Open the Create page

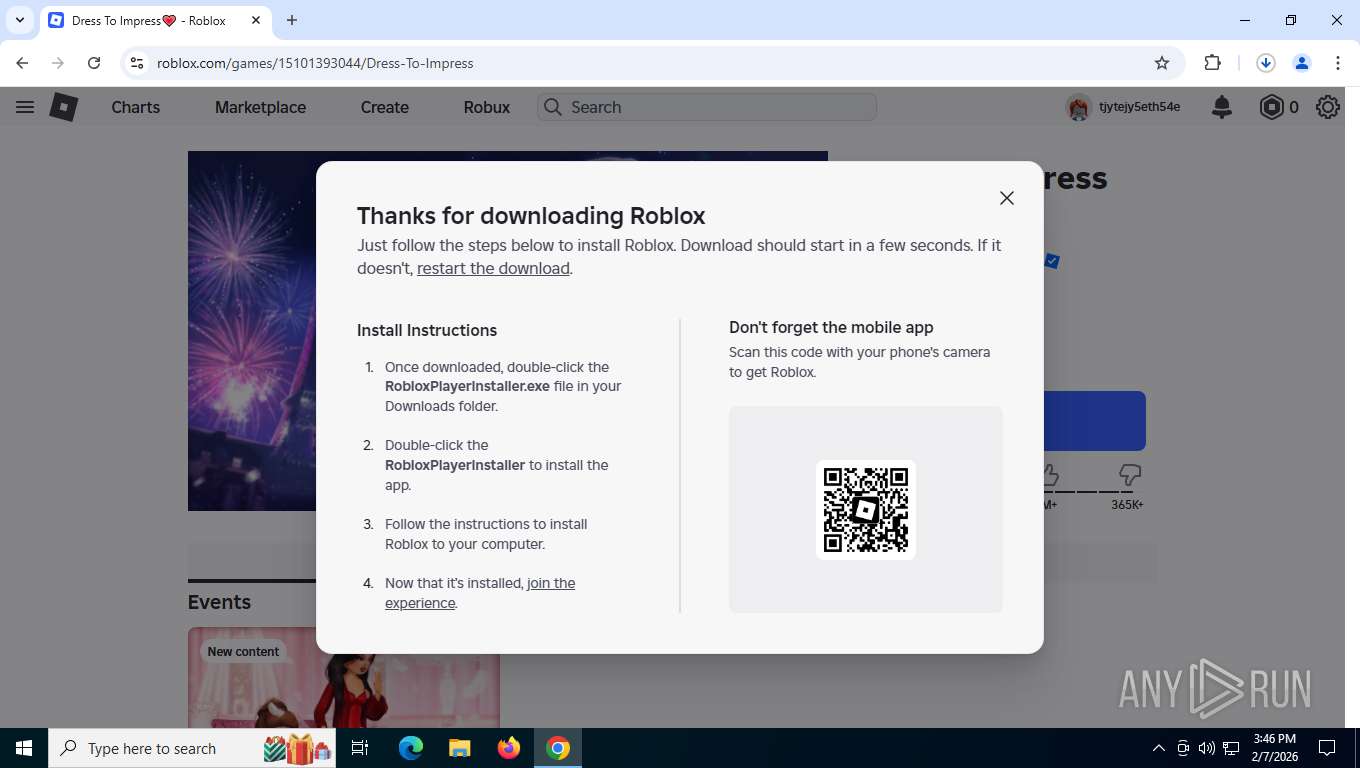pos(385,107)
